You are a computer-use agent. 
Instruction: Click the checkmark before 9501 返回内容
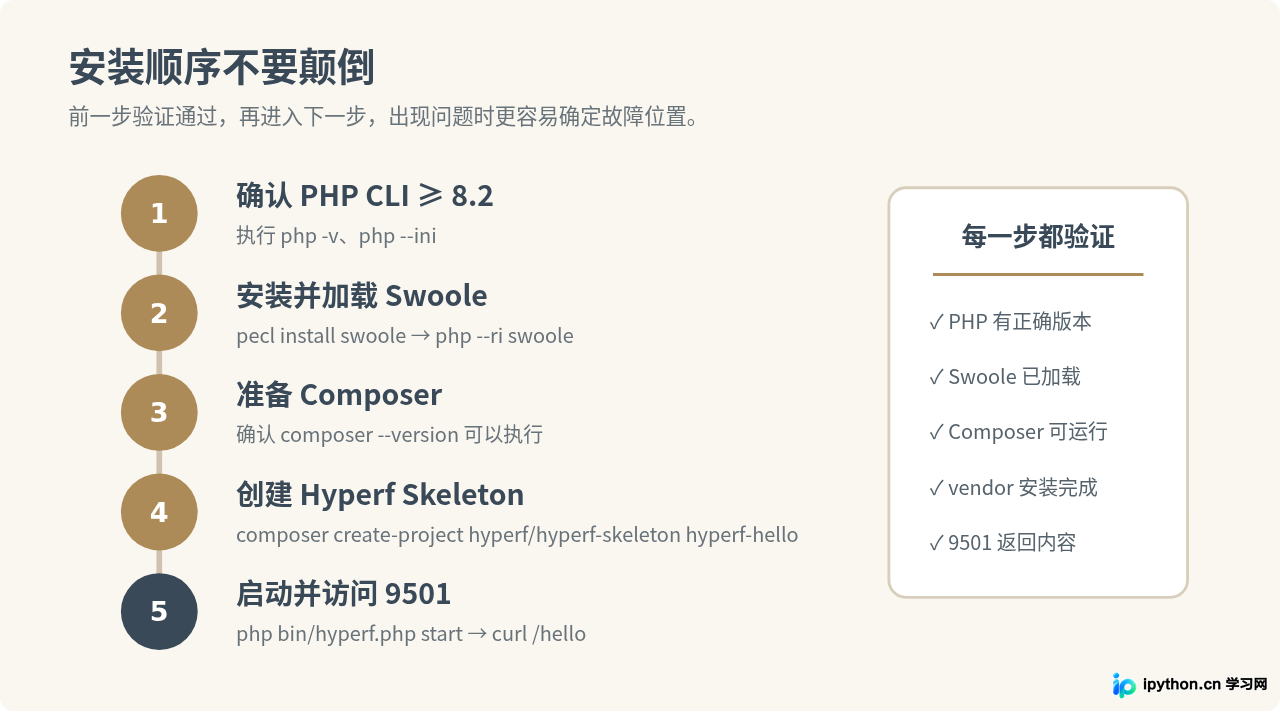tap(936, 543)
